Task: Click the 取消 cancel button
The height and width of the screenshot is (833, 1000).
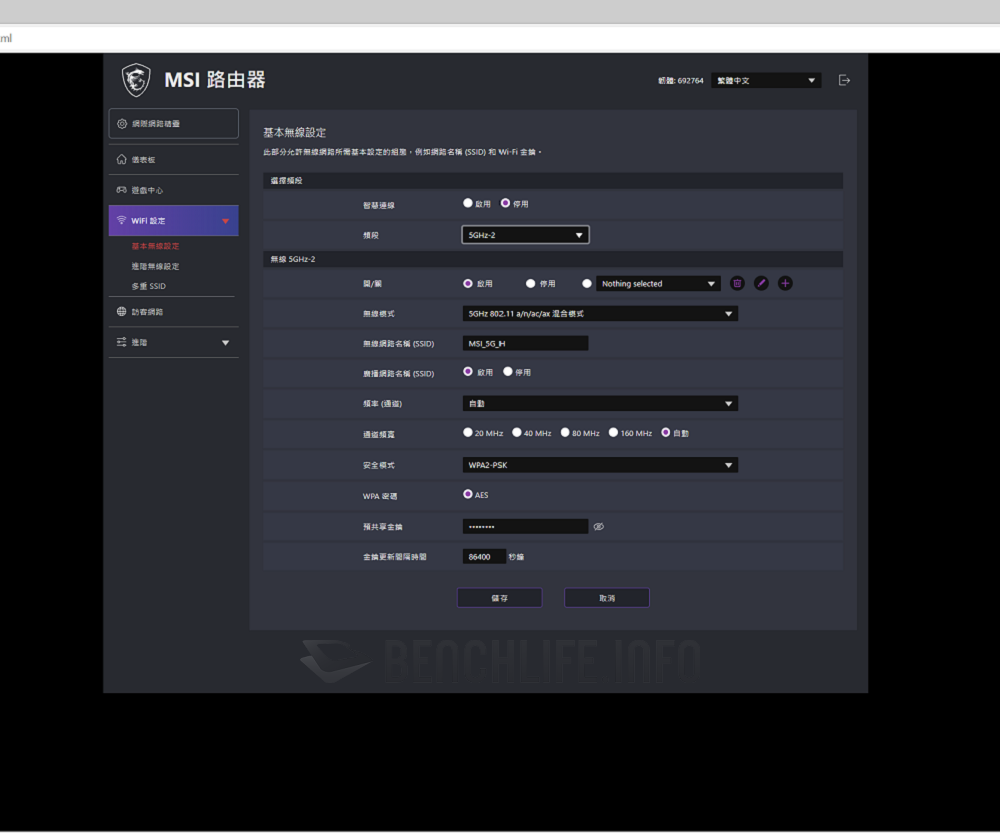Action: (x=606, y=597)
